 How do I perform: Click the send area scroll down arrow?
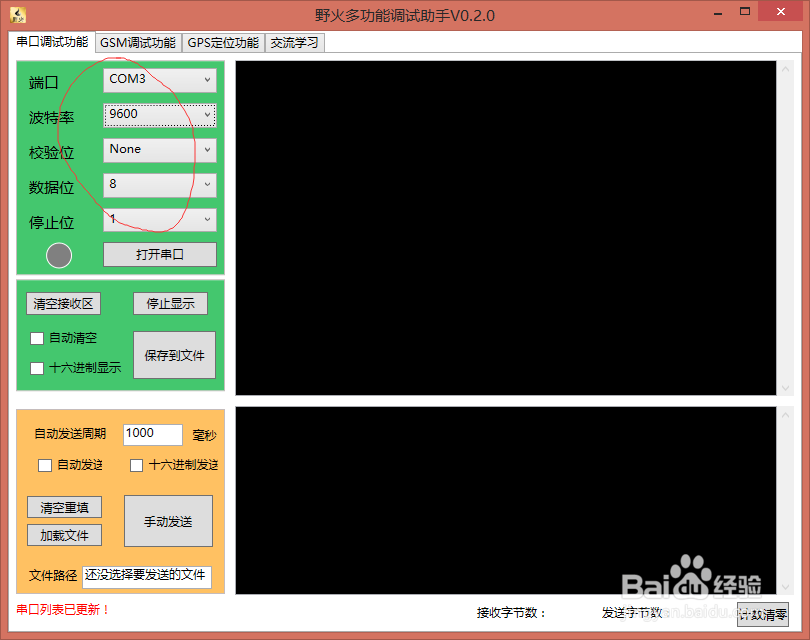click(x=785, y=587)
